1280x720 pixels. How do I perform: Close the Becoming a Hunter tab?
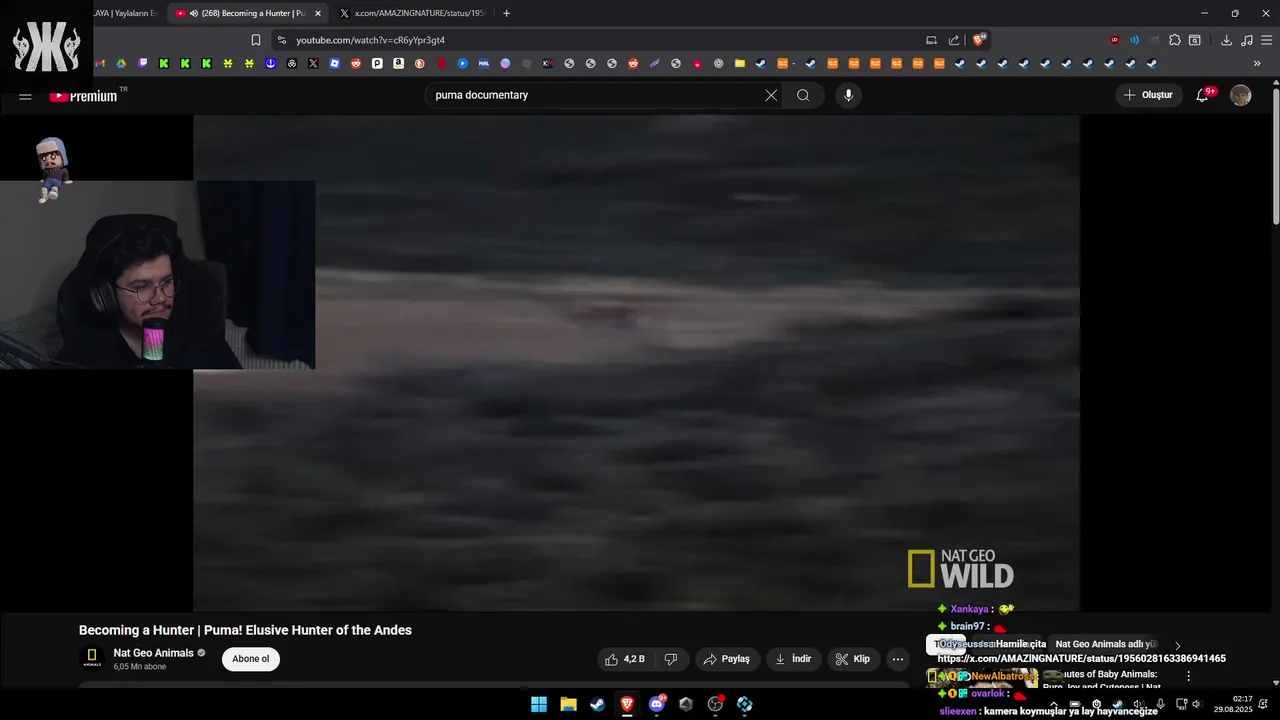point(318,13)
